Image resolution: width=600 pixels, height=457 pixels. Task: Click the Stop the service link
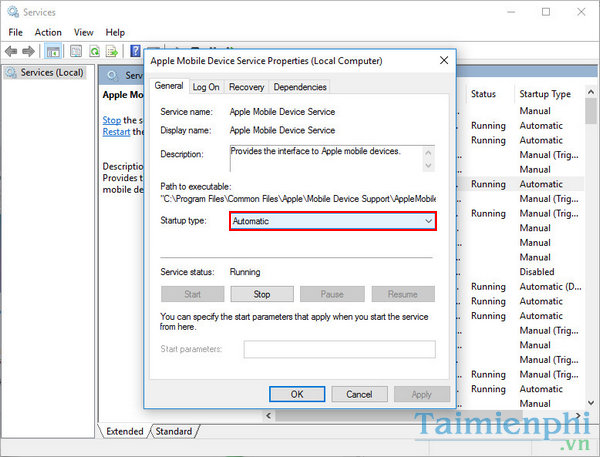(x=111, y=120)
